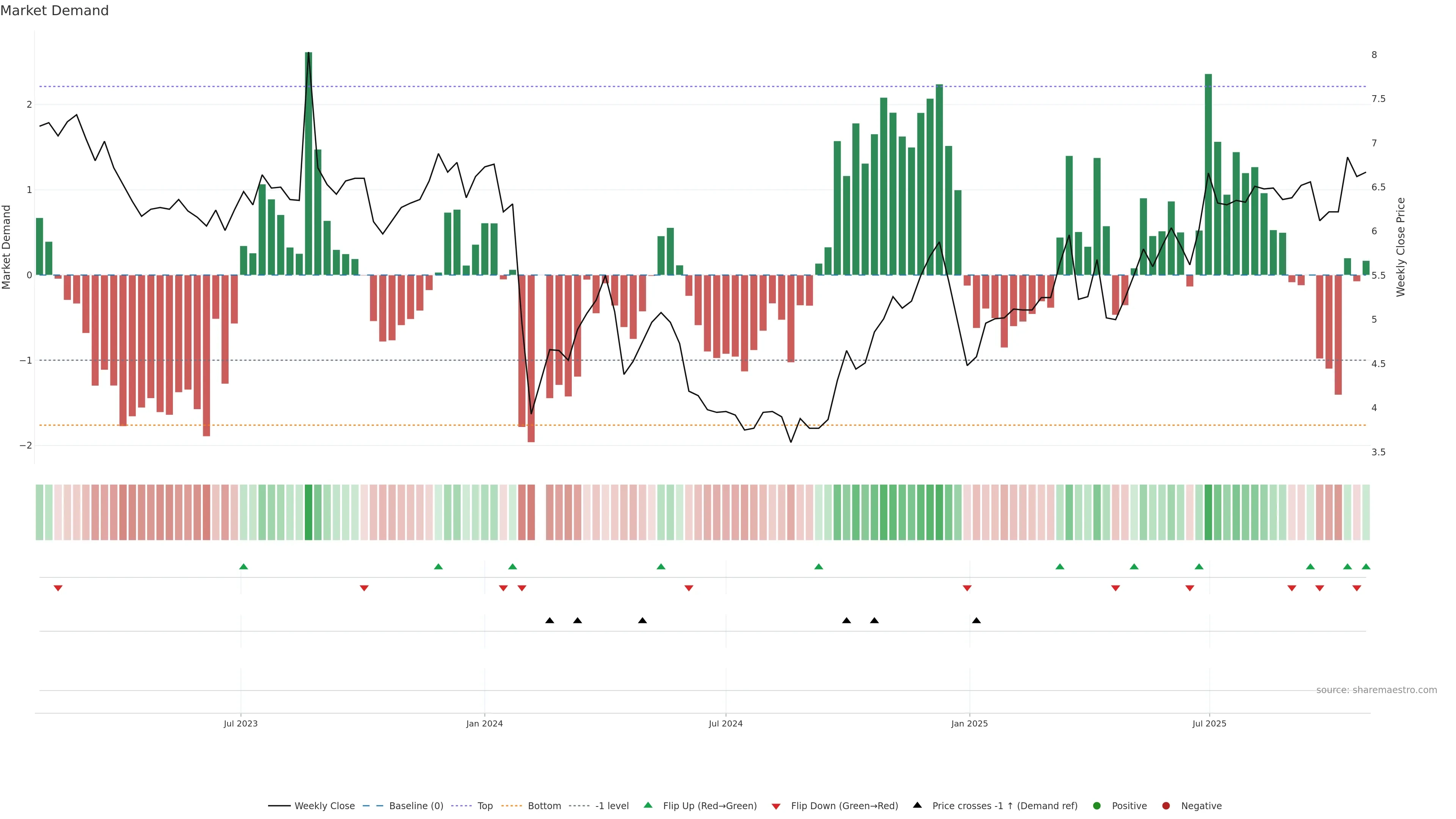The width and height of the screenshot is (1456, 819).
Task: Click the sharemaestro.com source text
Action: [x=1376, y=690]
